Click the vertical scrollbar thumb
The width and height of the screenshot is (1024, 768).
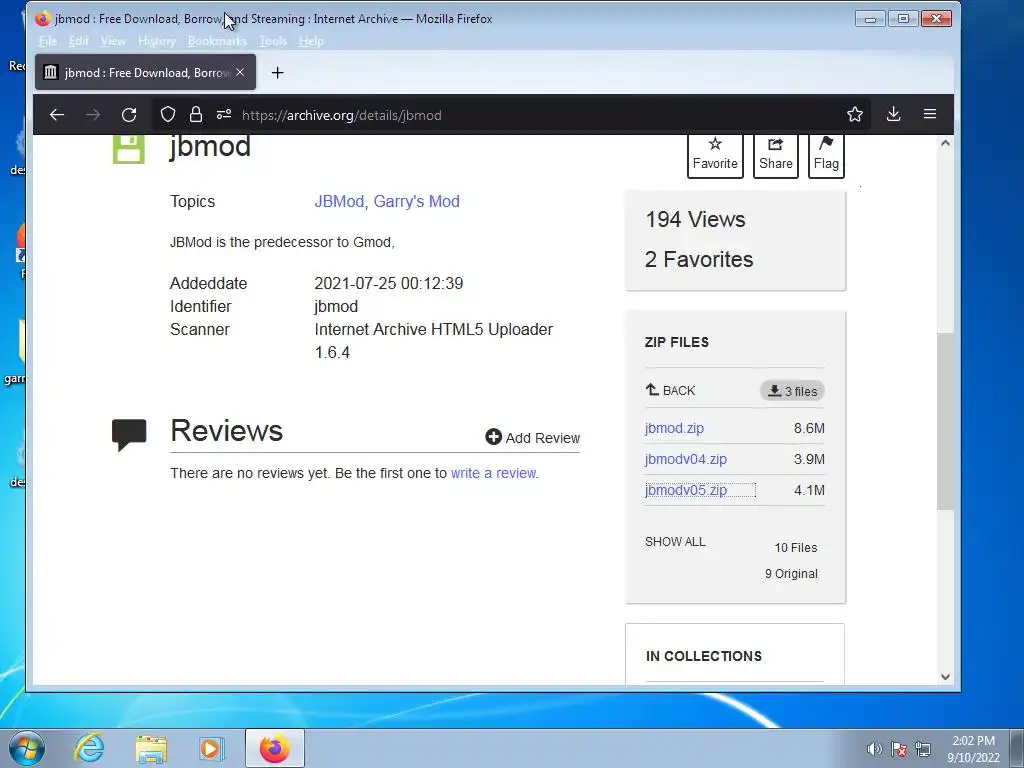point(945,421)
